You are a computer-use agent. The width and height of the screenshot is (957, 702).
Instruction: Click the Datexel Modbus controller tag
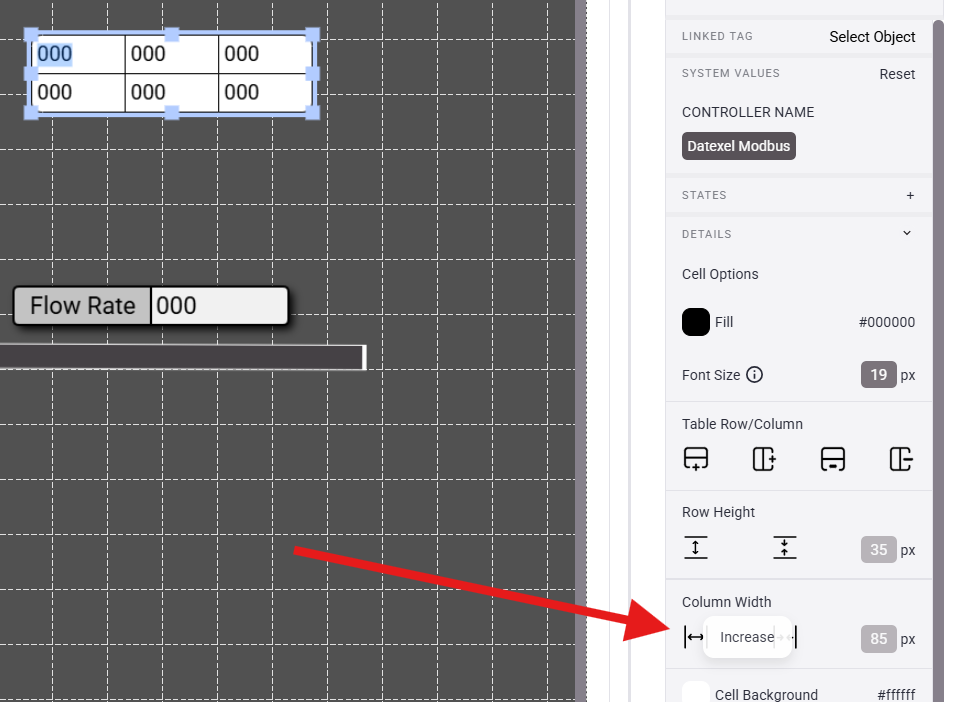pos(739,146)
